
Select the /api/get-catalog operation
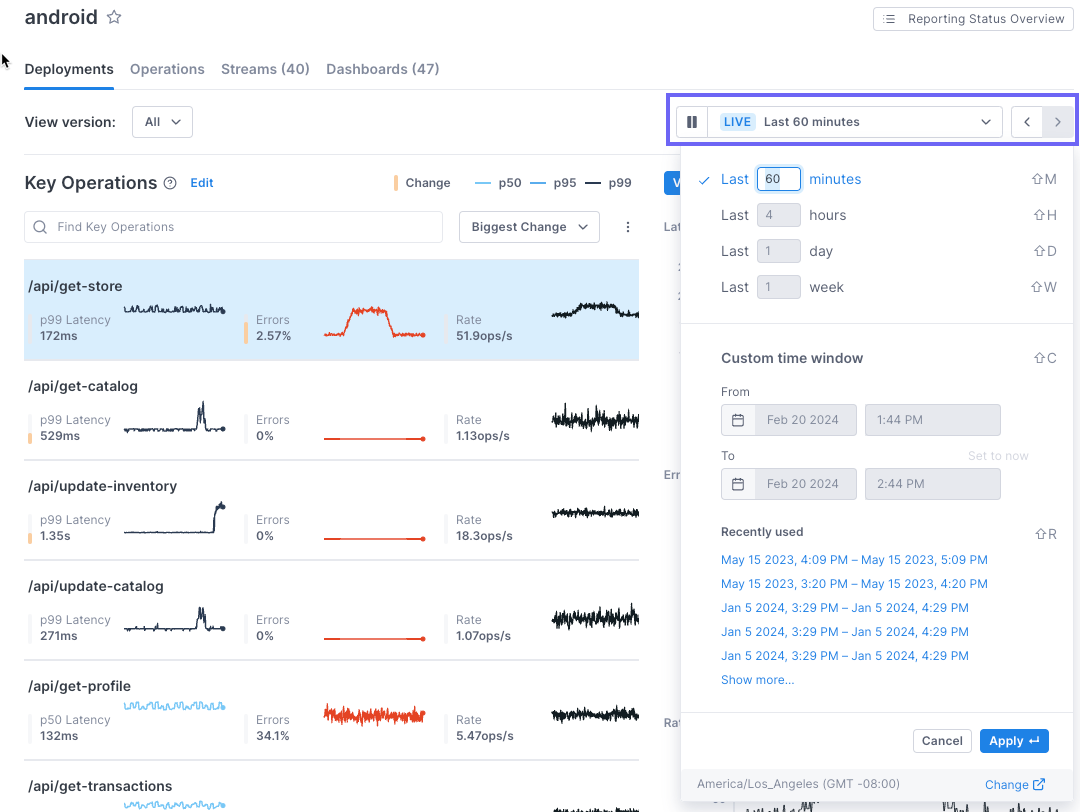331,410
